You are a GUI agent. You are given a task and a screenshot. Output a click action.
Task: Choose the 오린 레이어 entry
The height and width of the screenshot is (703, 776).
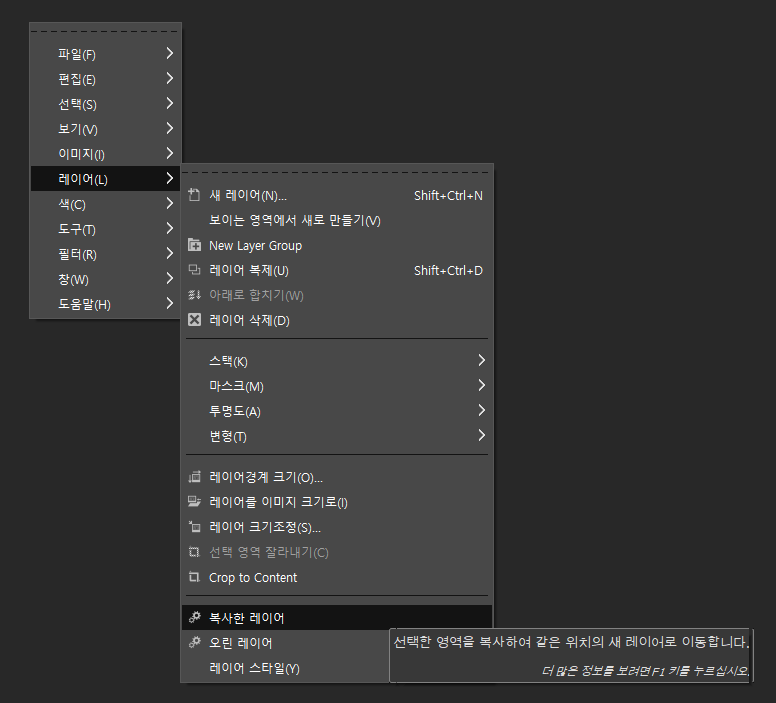tap(286, 643)
